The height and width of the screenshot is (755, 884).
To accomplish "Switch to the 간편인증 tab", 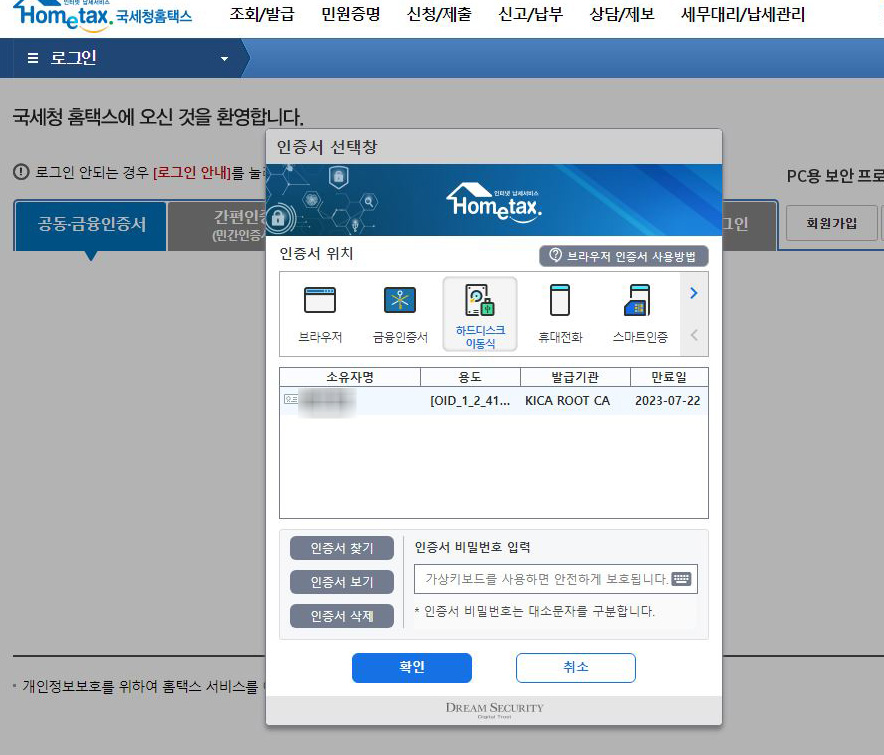I will pyautogui.click(x=218, y=225).
